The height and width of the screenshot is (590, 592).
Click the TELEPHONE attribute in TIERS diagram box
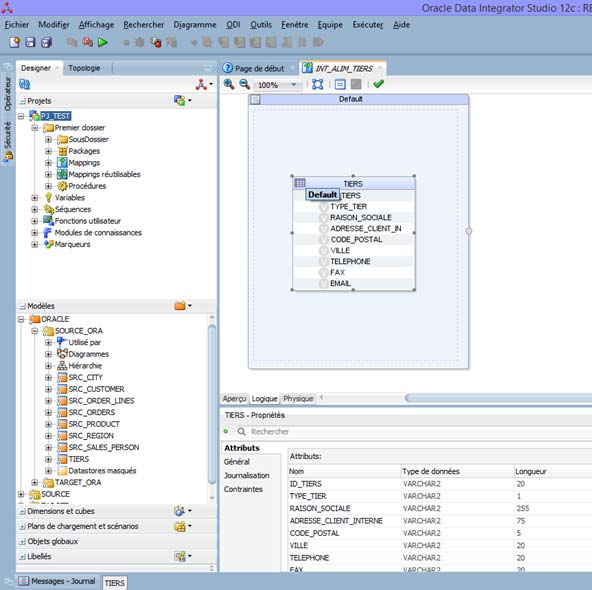pyautogui.click(x=350, y=261)
